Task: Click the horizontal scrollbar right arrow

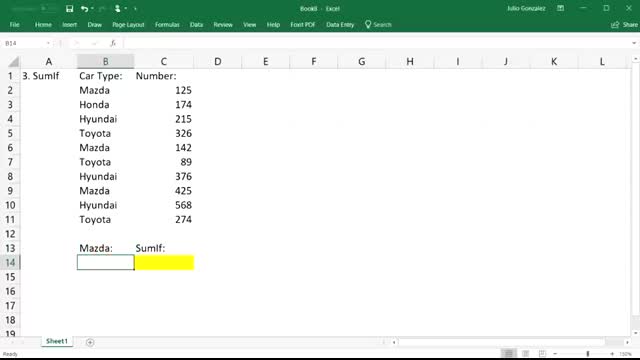Action: [x=627, y=342]
